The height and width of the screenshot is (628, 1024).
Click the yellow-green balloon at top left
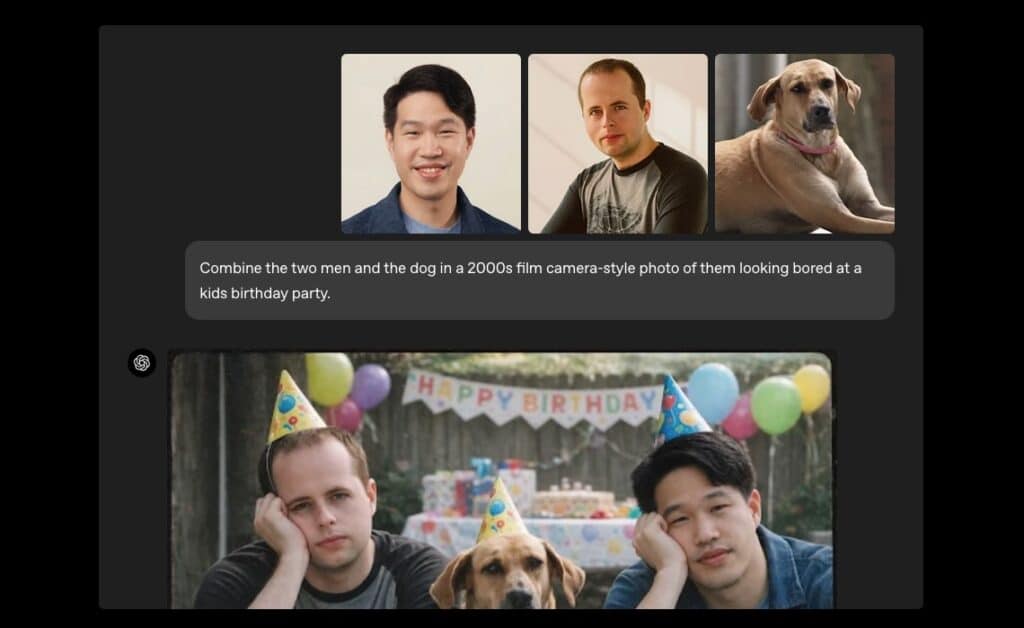pos(330,379)
